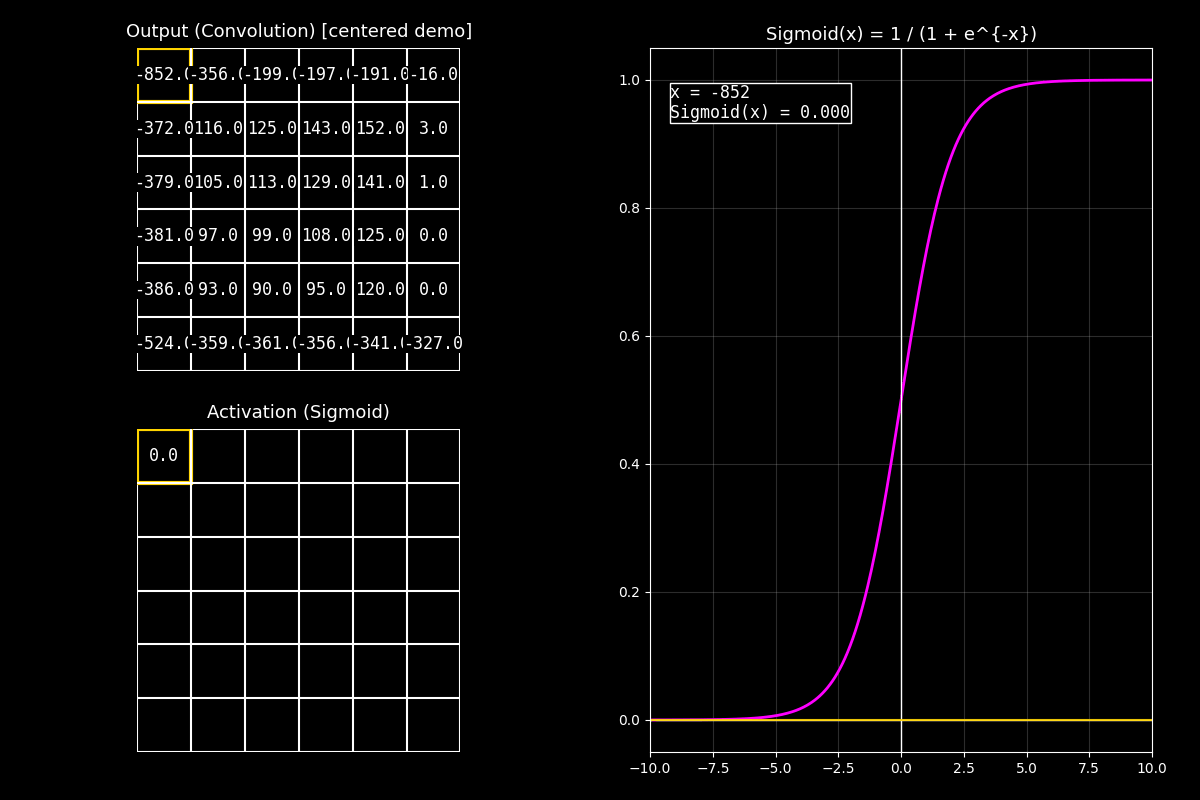
Task: Select the 116.0 cell in convolution output
Action: tap(218, 129)
